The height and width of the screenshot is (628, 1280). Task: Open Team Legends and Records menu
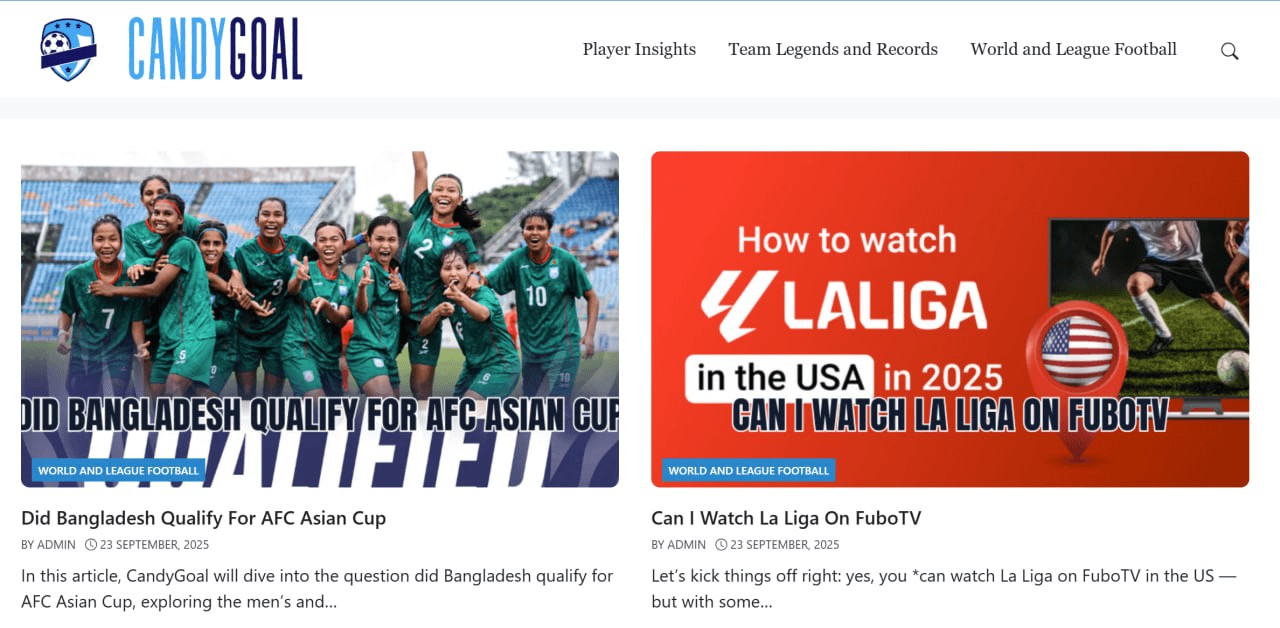coord(833,49)
